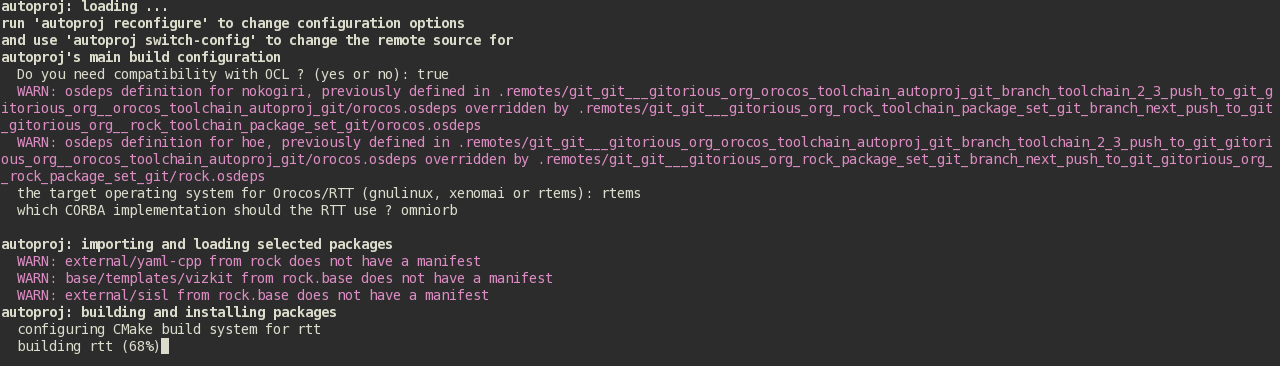Click the 'autoproj: loading ...' line
1280x366 pixels.
pos(85,7)
